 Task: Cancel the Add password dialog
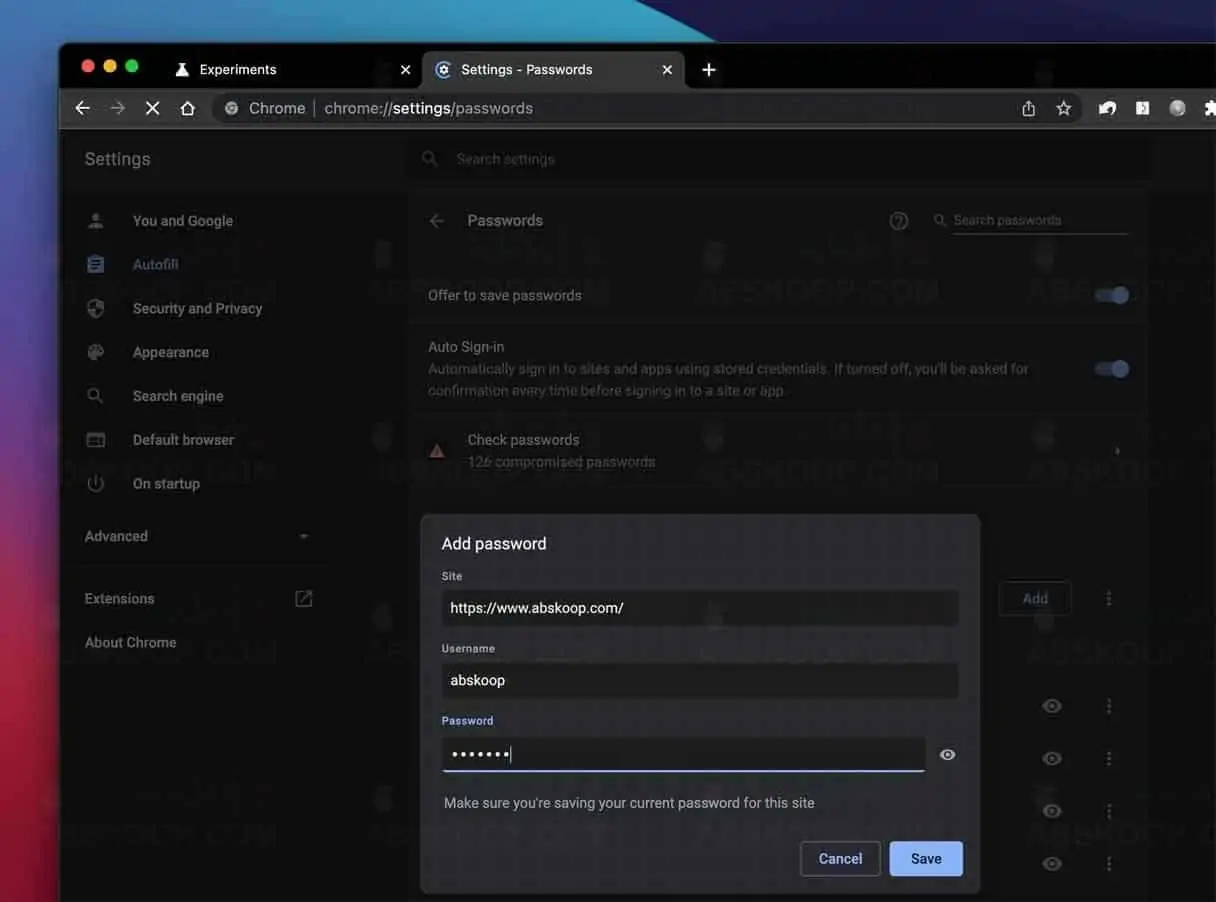pyautogui.click(x=840, y=859)
